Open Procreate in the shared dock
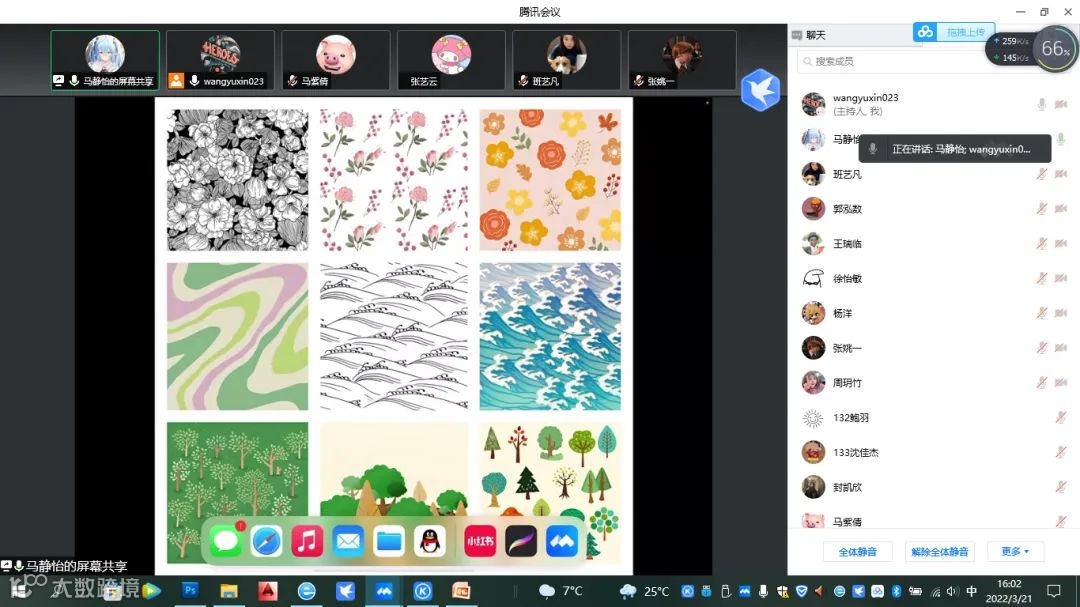Viewport: 1080px width, 607px height. pos(521,542)
